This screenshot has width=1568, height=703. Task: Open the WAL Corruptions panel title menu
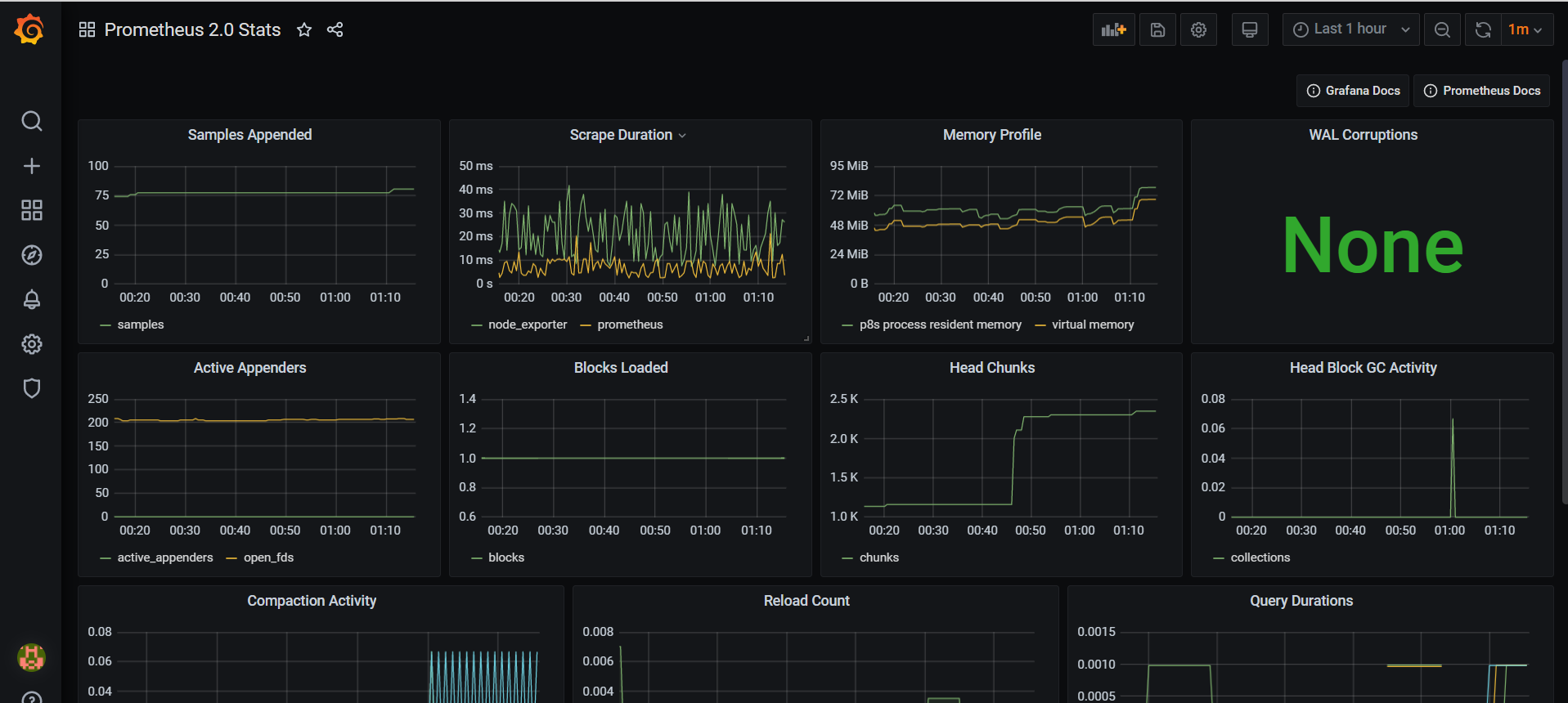[1363, 135]
